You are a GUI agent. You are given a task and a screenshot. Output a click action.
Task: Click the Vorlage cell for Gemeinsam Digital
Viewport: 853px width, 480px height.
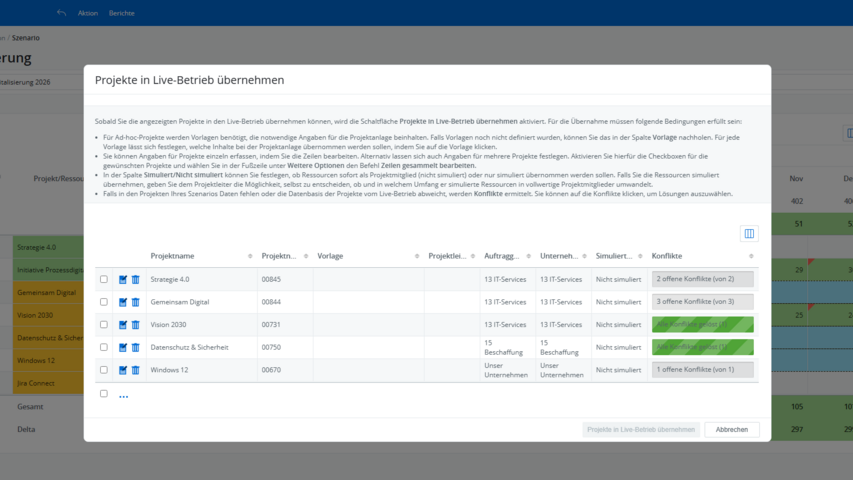pyautogui.click(x=367, y=302)
